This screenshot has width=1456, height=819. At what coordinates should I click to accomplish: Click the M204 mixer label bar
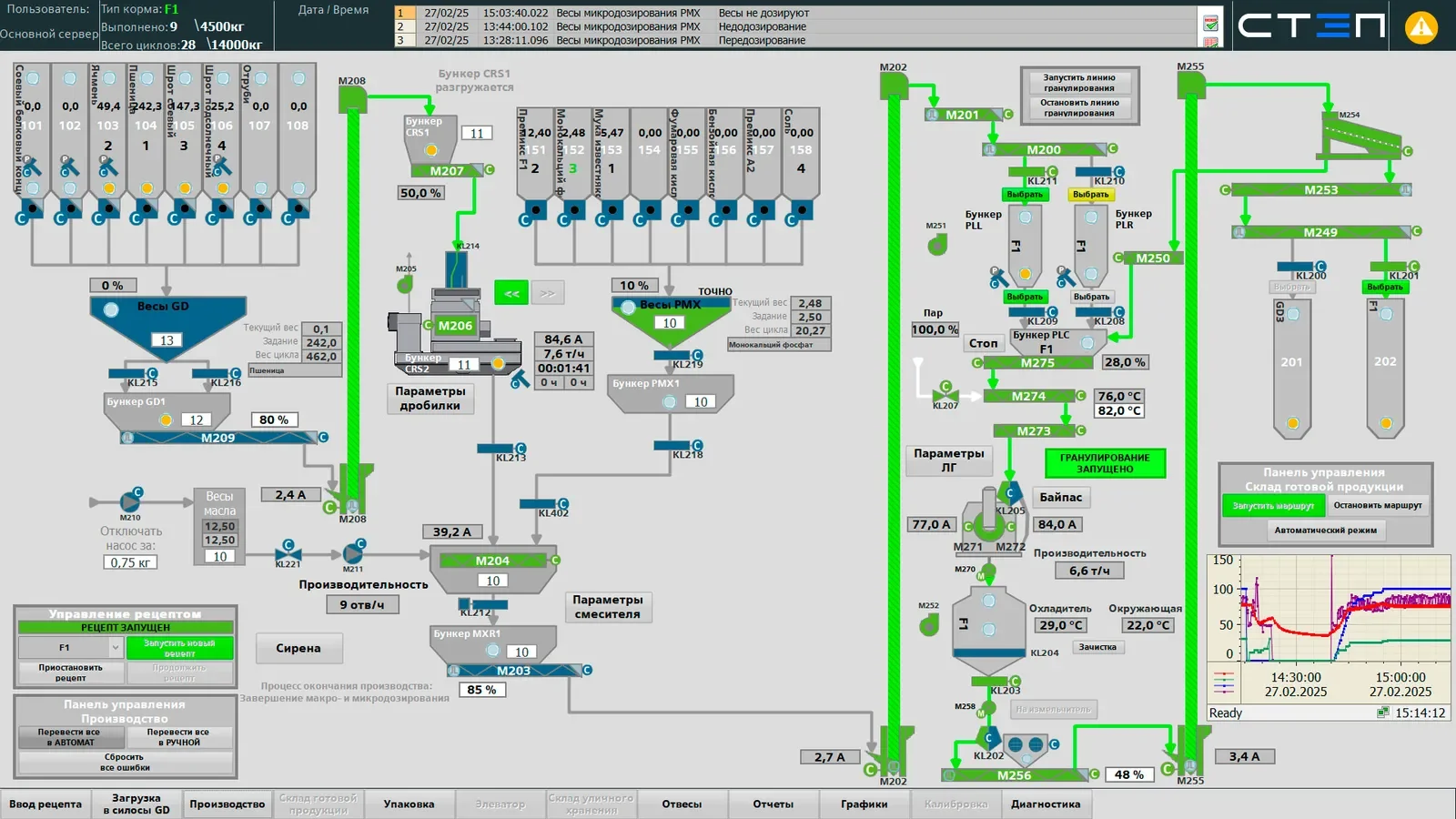pos(492,561)
